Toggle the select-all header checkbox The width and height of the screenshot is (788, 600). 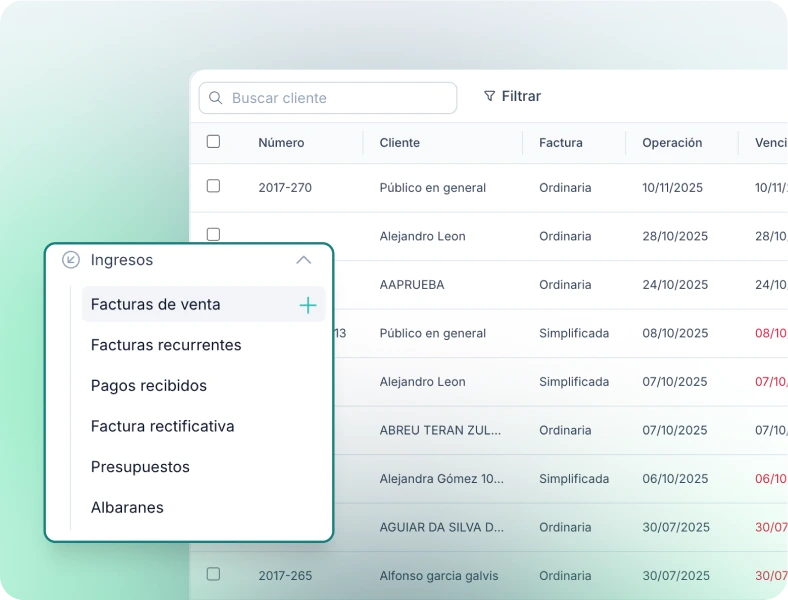(x=214, y=142)
